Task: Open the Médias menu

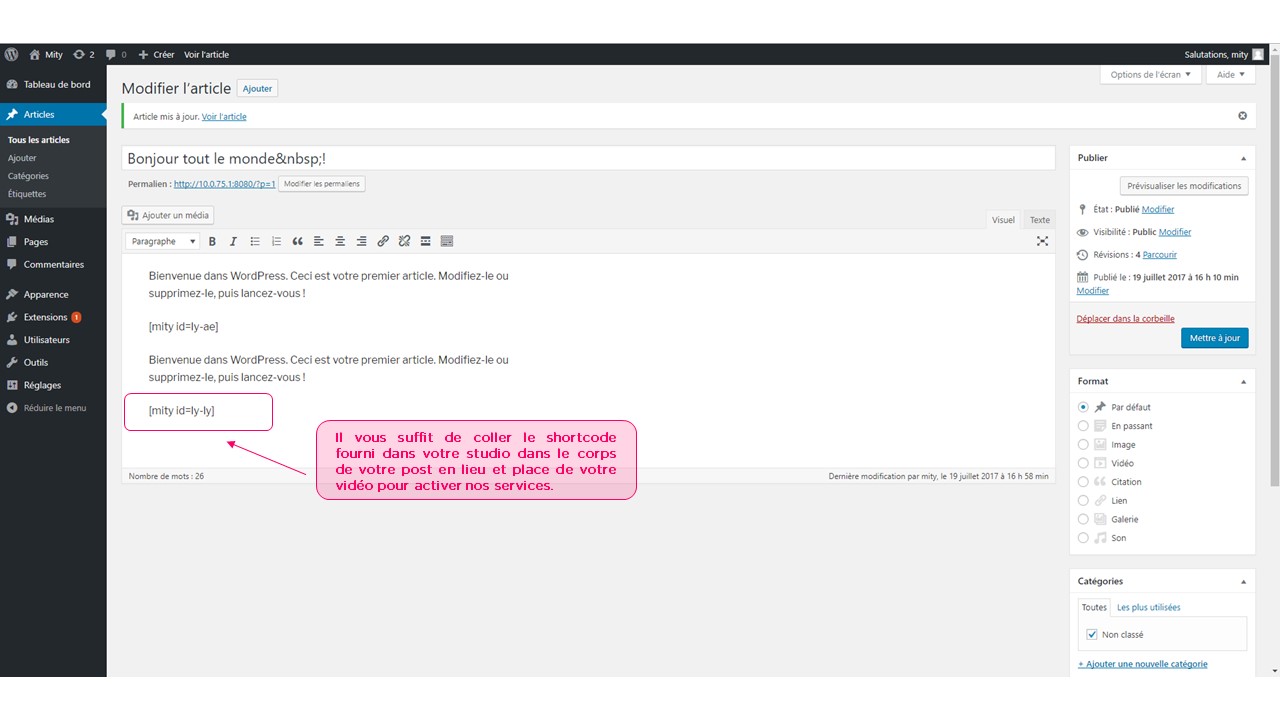Action: pos(53,219)
